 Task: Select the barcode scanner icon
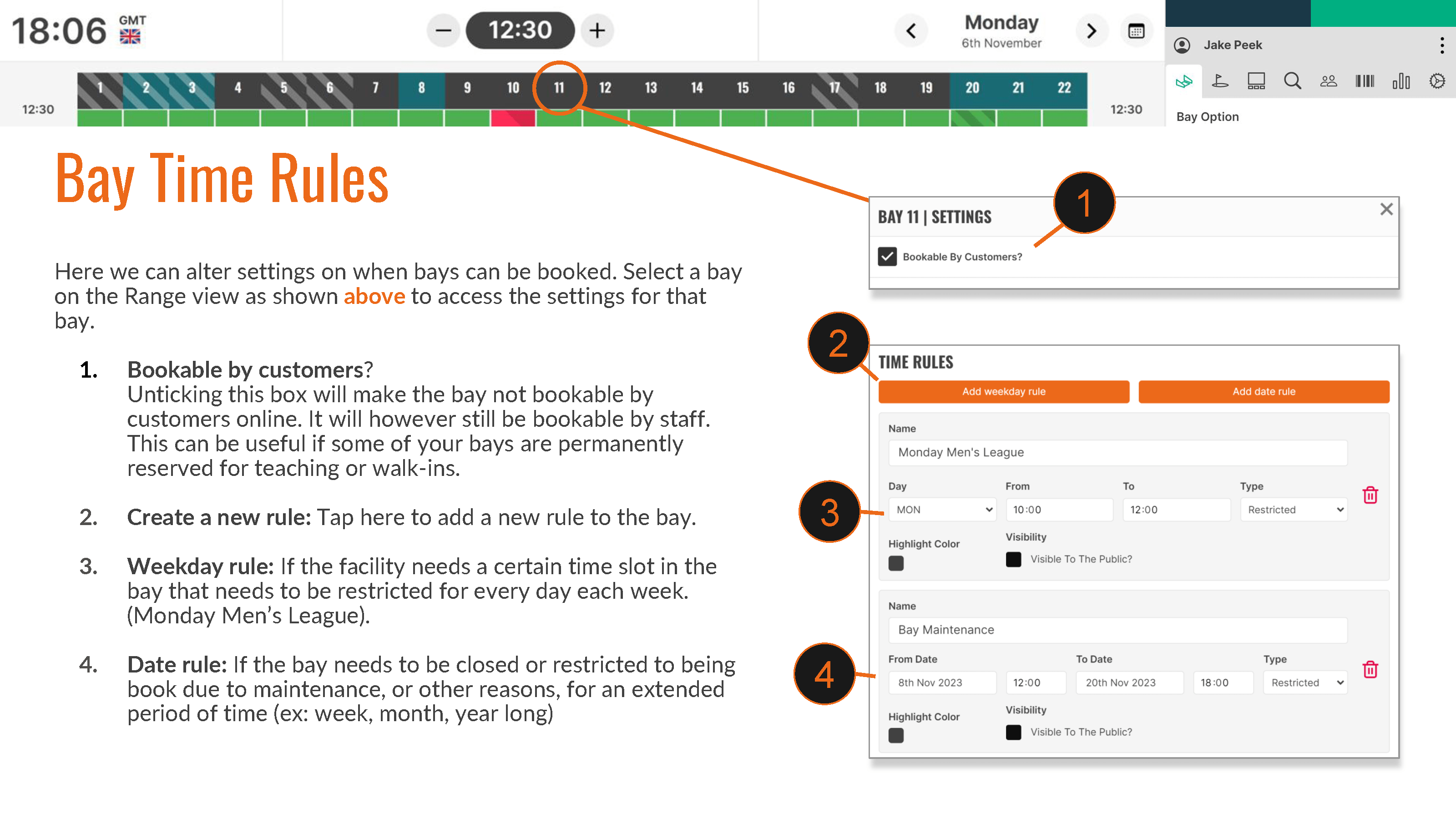[1365, 81]
